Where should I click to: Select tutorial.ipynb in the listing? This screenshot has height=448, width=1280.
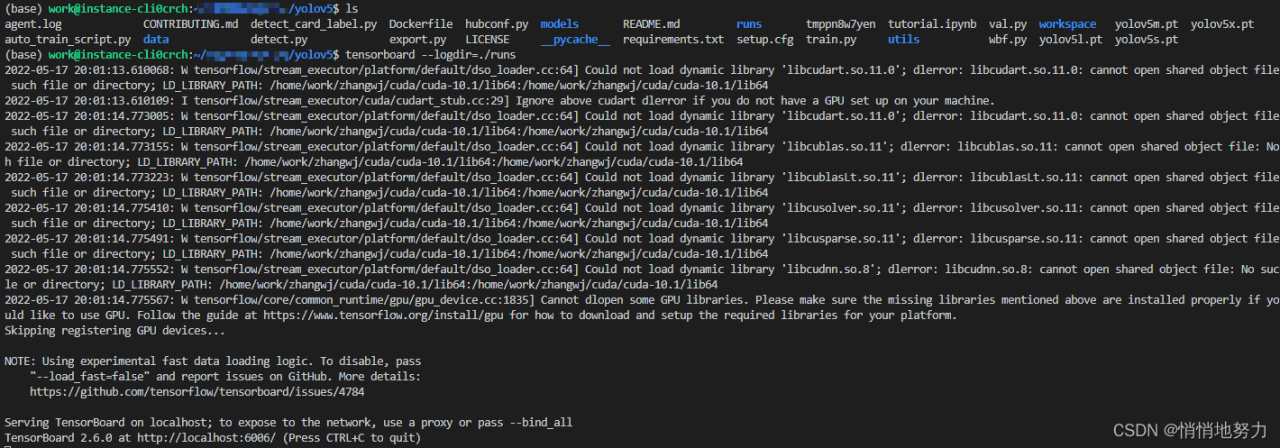tap(932, 24)
